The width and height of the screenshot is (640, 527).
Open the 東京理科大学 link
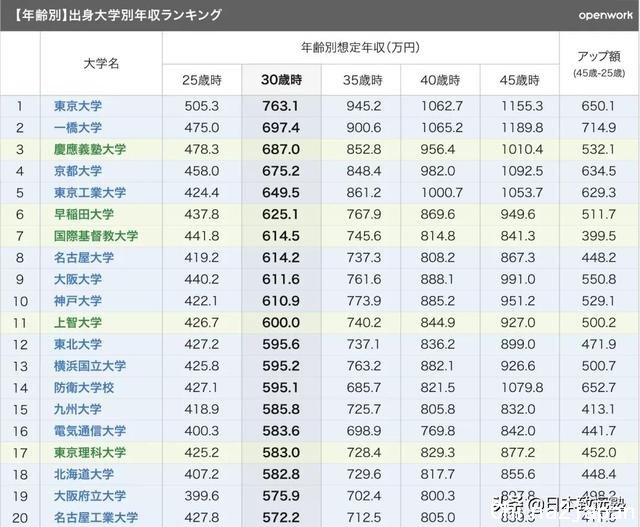tap(90, 452)
